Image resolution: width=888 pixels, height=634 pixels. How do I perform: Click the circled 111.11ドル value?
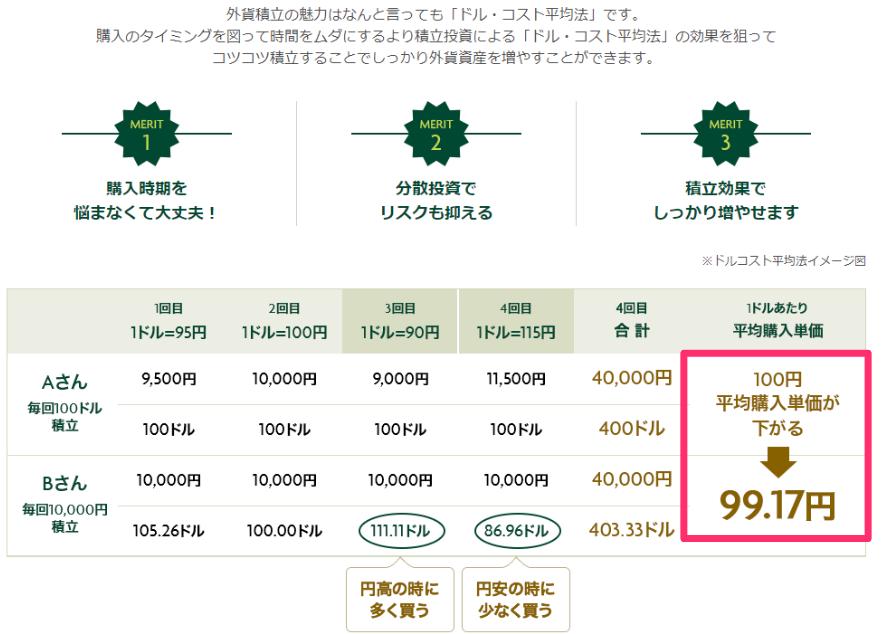pos(402,531)
